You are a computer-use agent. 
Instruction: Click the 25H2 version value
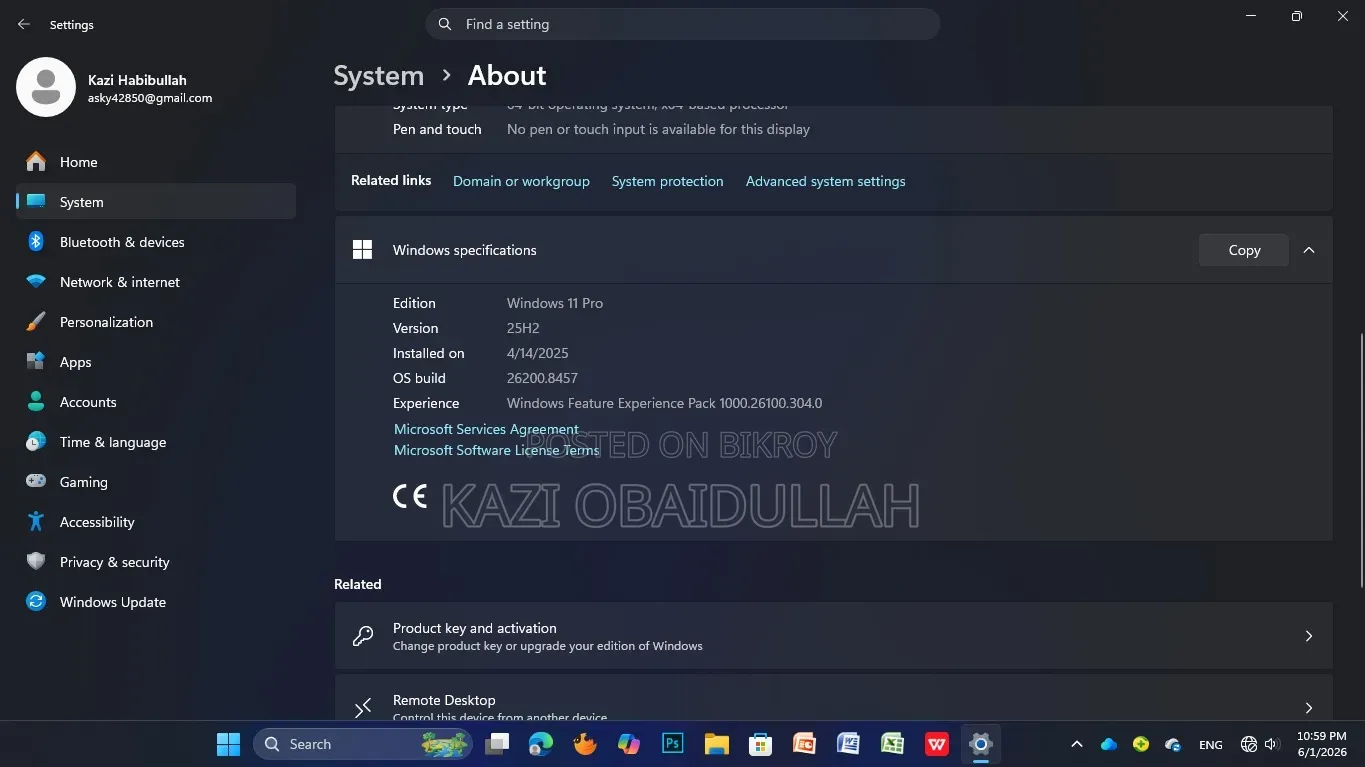[x=523, y=328]
